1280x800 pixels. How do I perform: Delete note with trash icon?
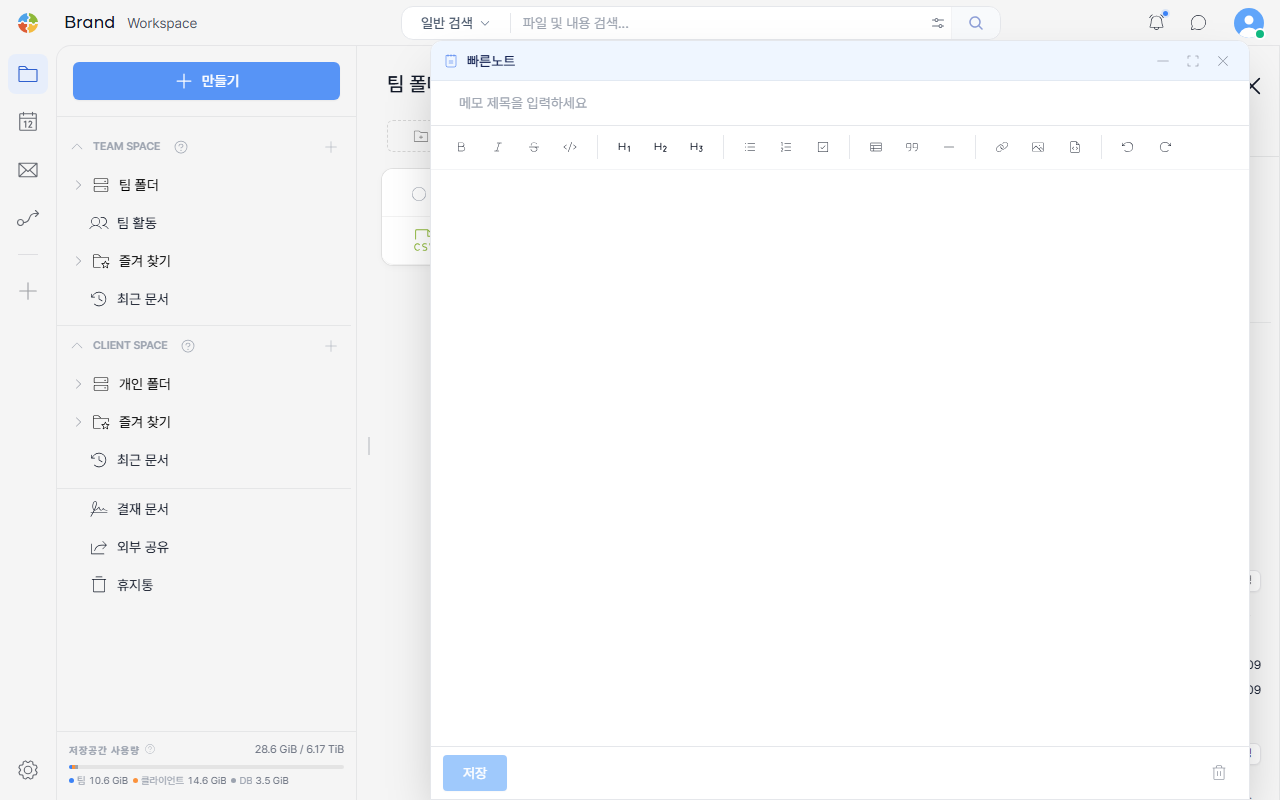[1219, 772]
